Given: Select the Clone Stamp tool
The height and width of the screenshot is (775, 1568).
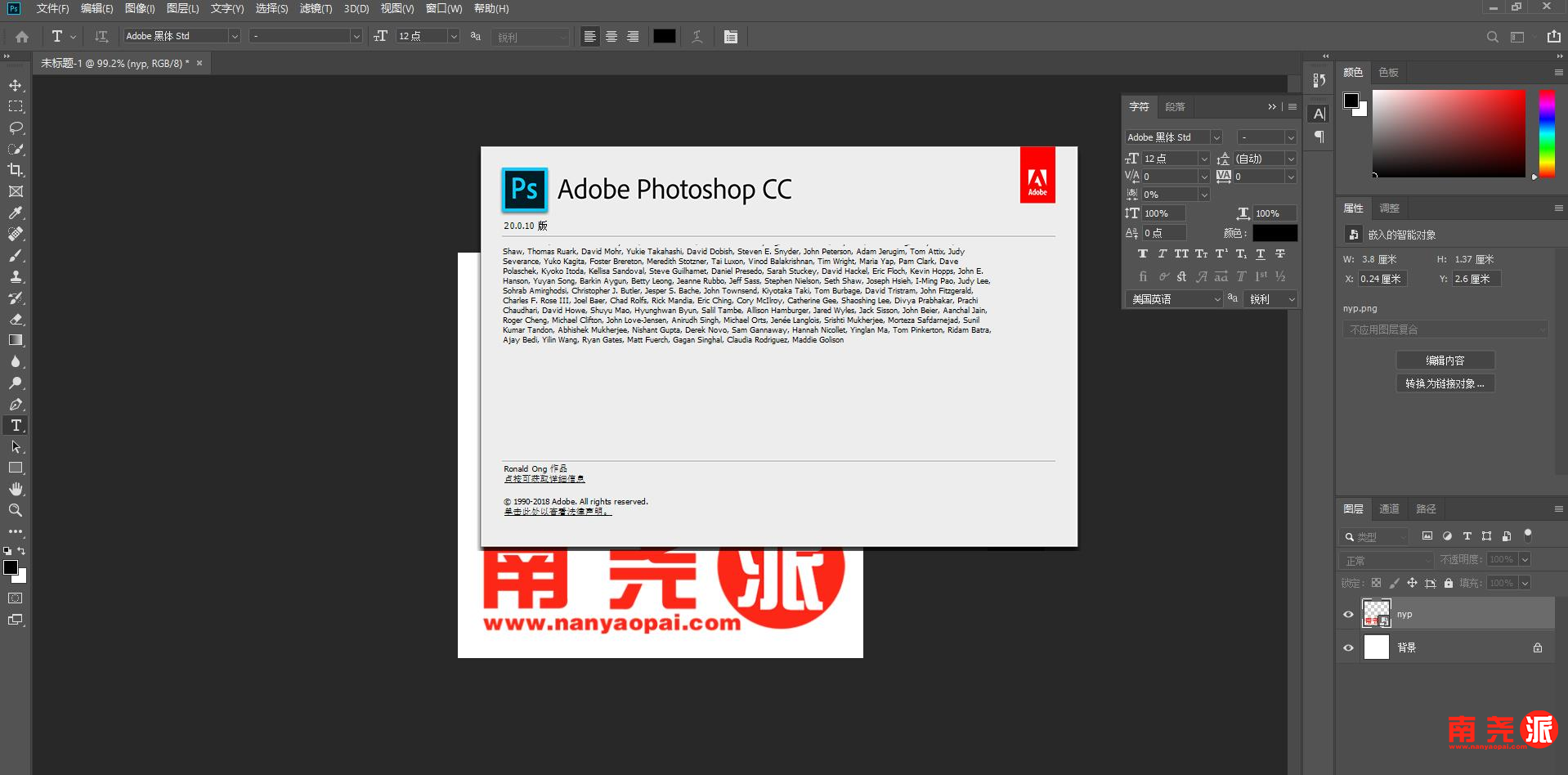Looking at the screenshot, I should pos(16,276).
